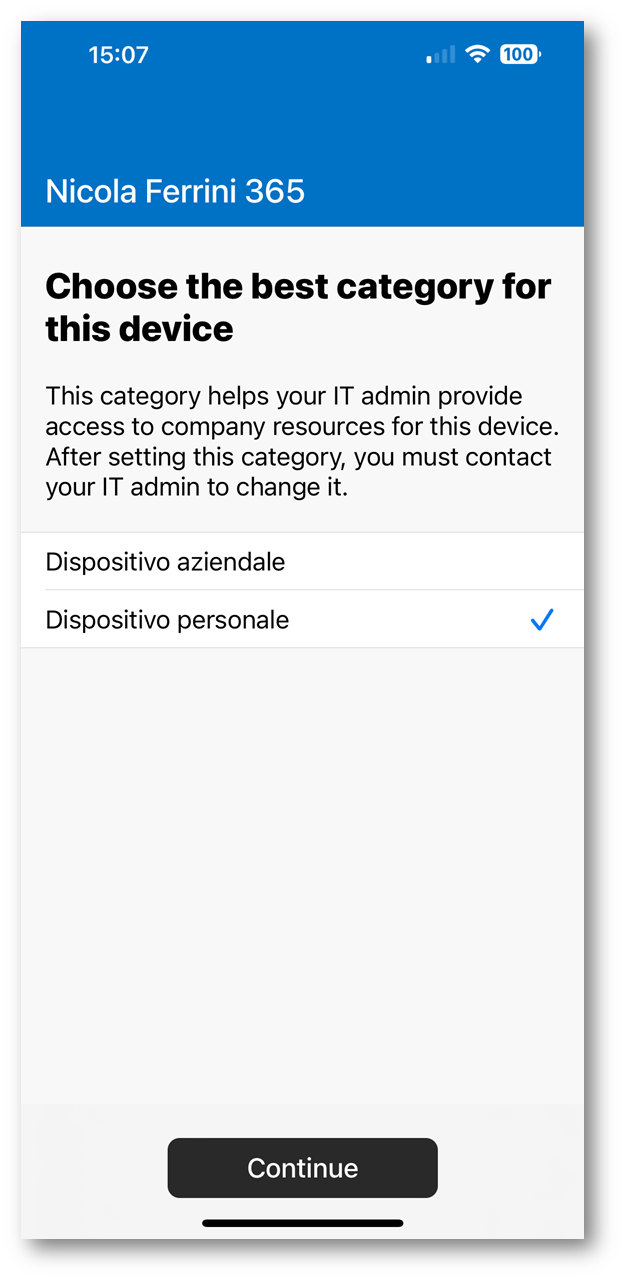
Task: Select the Dispositivo aziendale category
Action: coord(302,562)
